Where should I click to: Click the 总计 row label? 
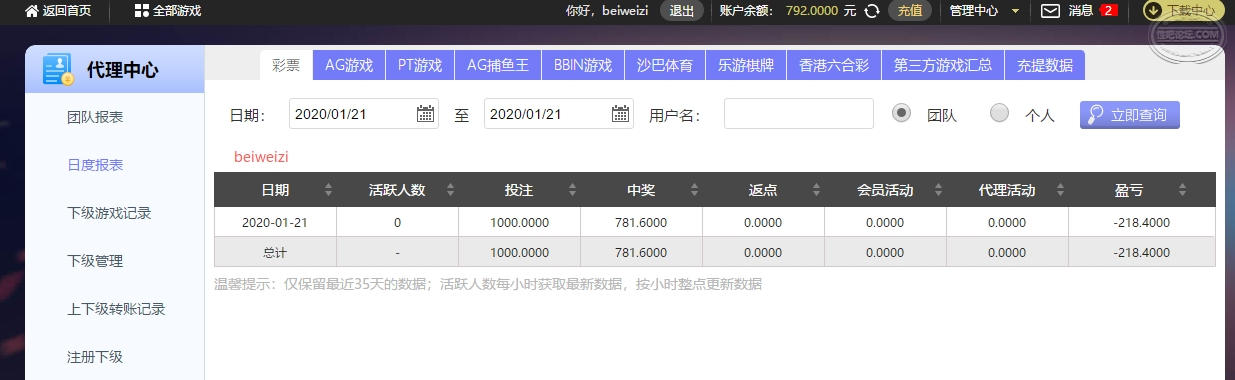(x=275, y=253)
